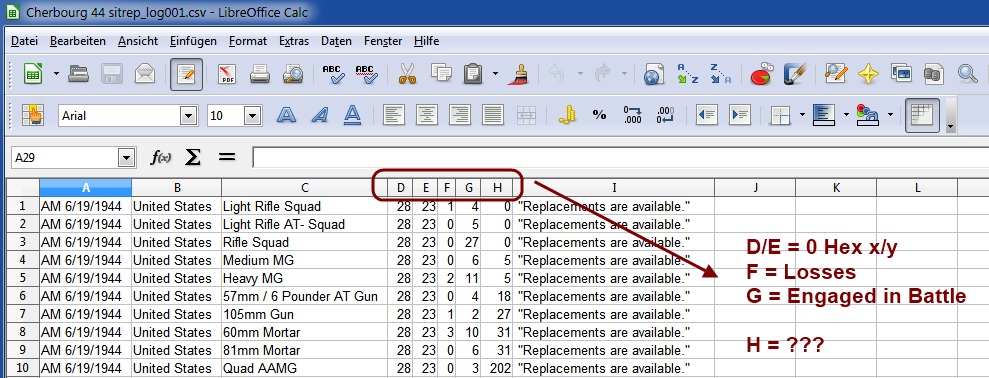Insert Sum with sigma icon

[193, 158]
